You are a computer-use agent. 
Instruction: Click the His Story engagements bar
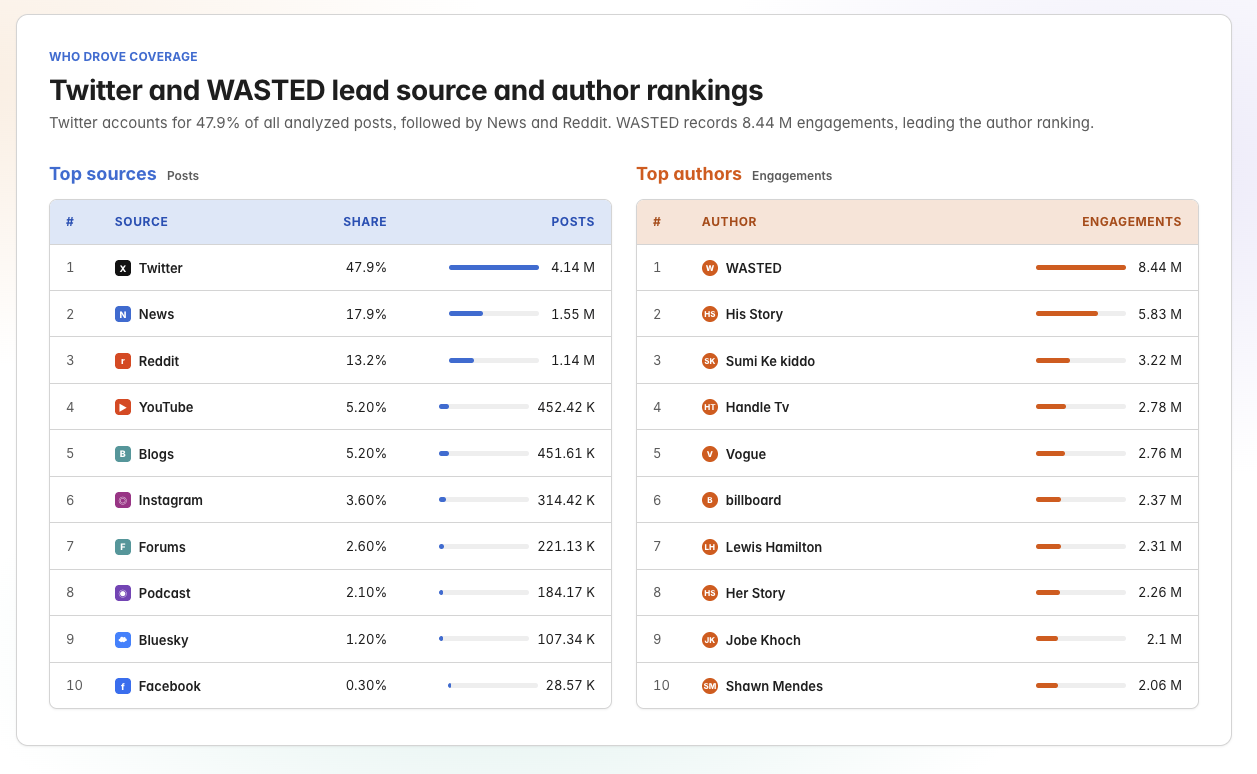[x=1081, y=314]
